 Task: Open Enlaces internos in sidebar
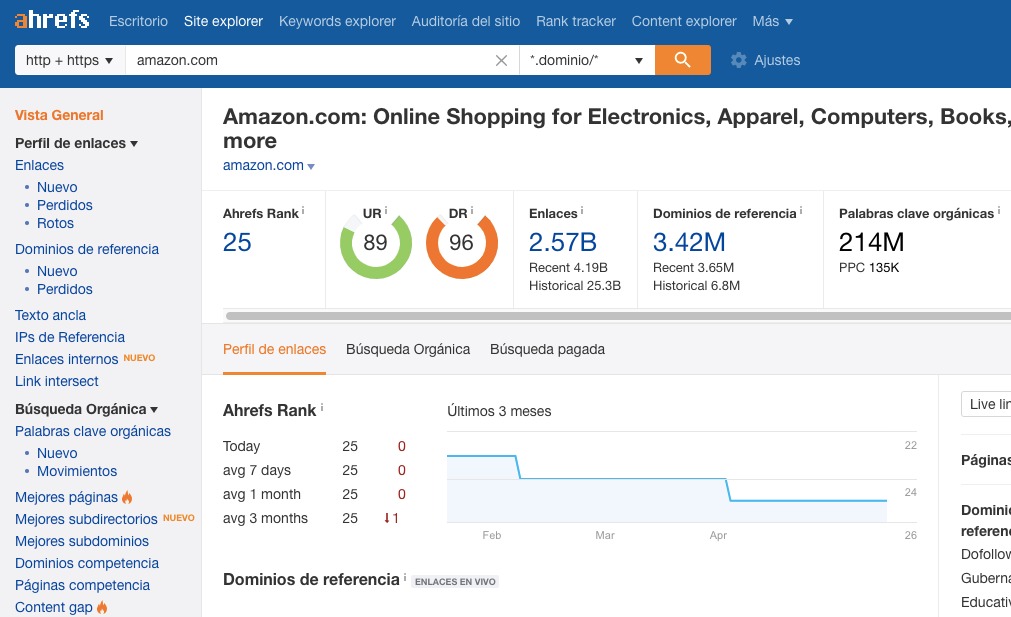point(66,359)
